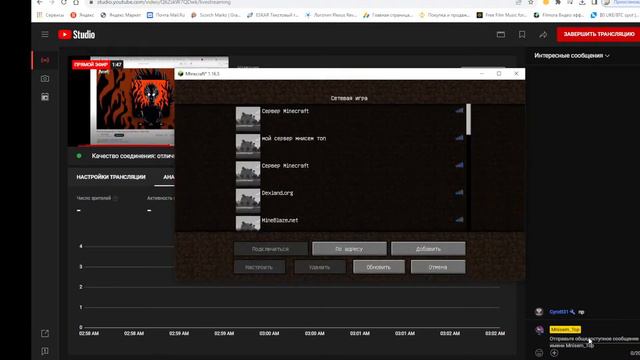Click the feedback icon at the sidebar bottom
This screenshot has width=640, height=360.
[45, 351]
